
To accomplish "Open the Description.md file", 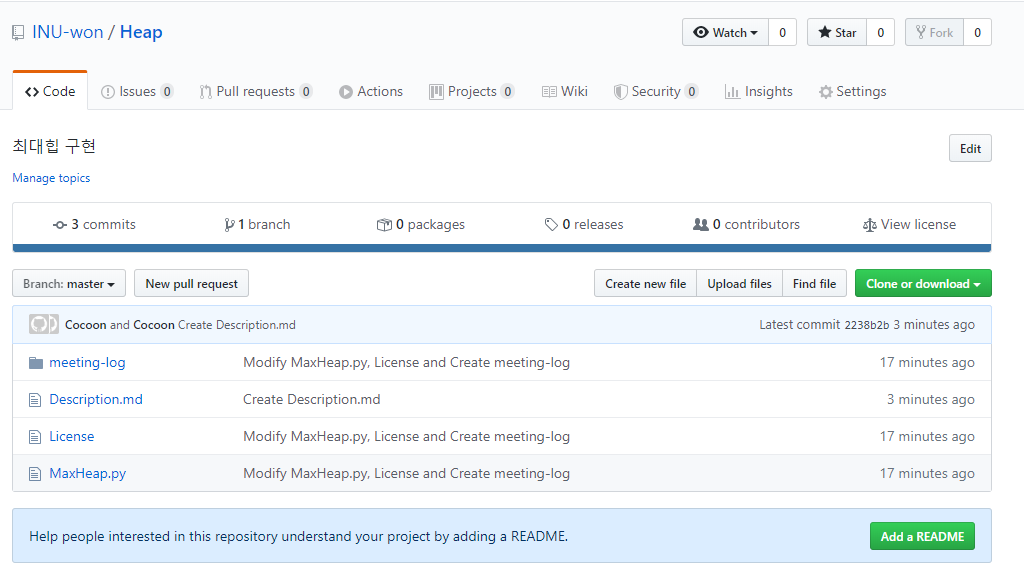I will (96, 400).
